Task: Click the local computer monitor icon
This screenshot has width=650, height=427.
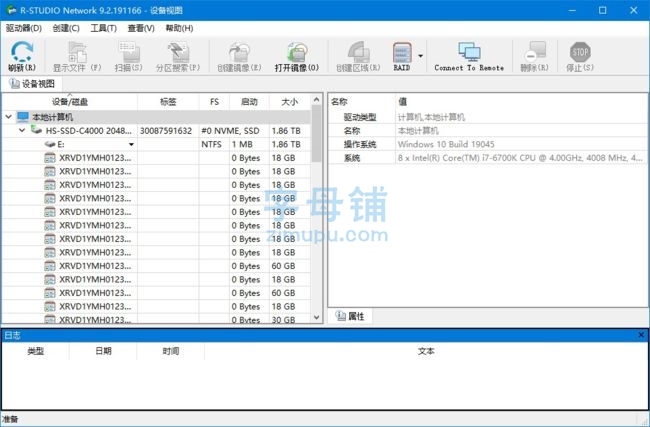Action: (x=23, y=117)
